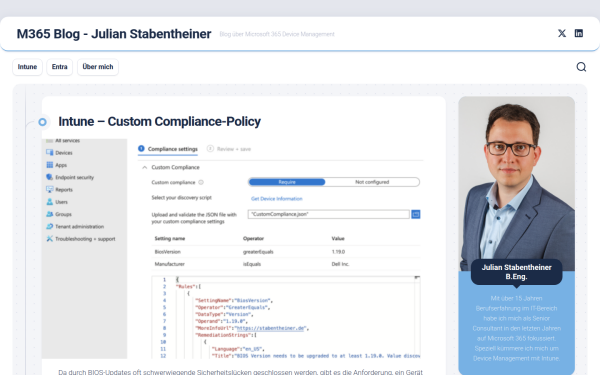The height and width of the screenshot is (375, 600).
Task: Click the search magnifier icon
Action: (581, 67)
